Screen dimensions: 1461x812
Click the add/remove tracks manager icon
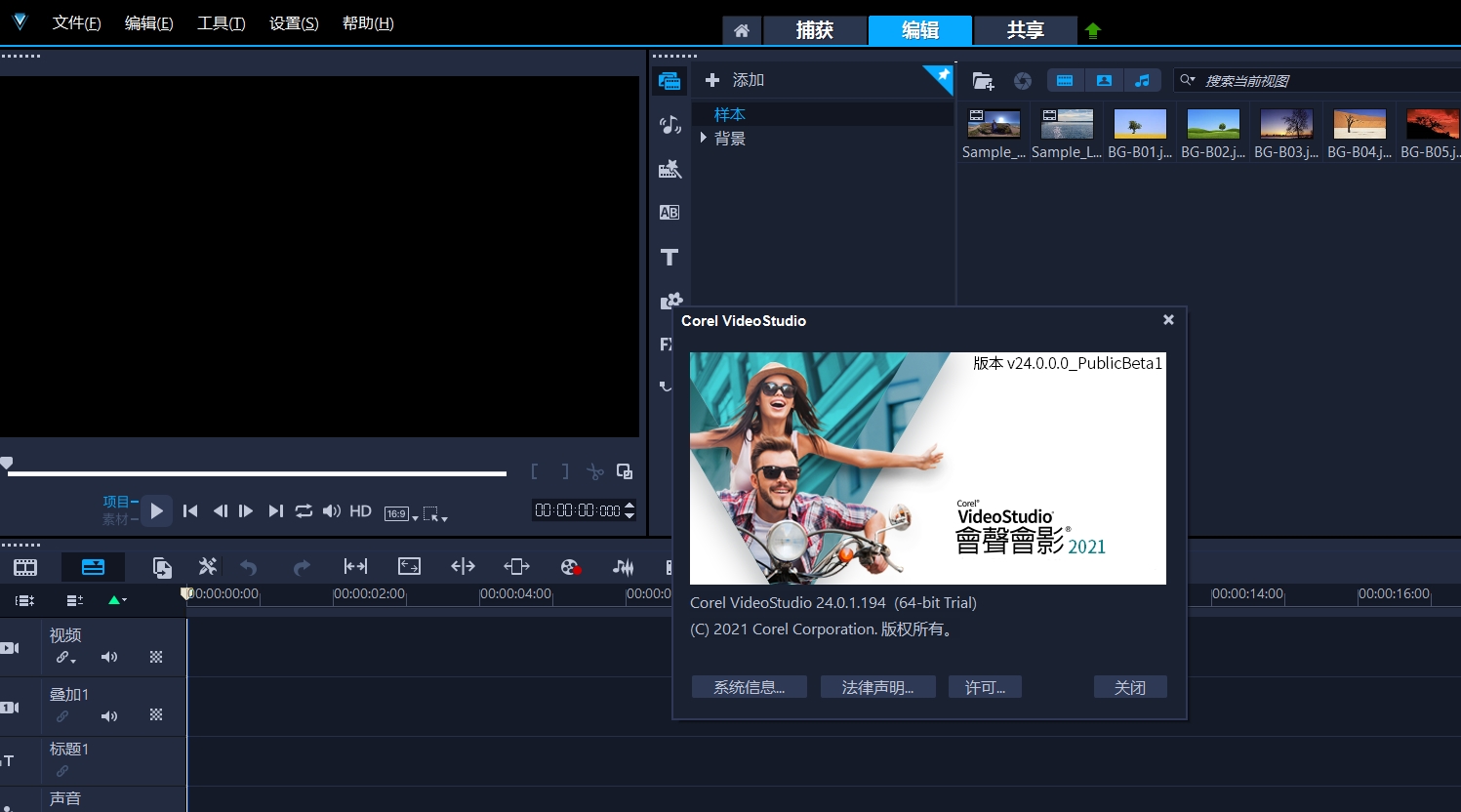click(x=74, y=601)
